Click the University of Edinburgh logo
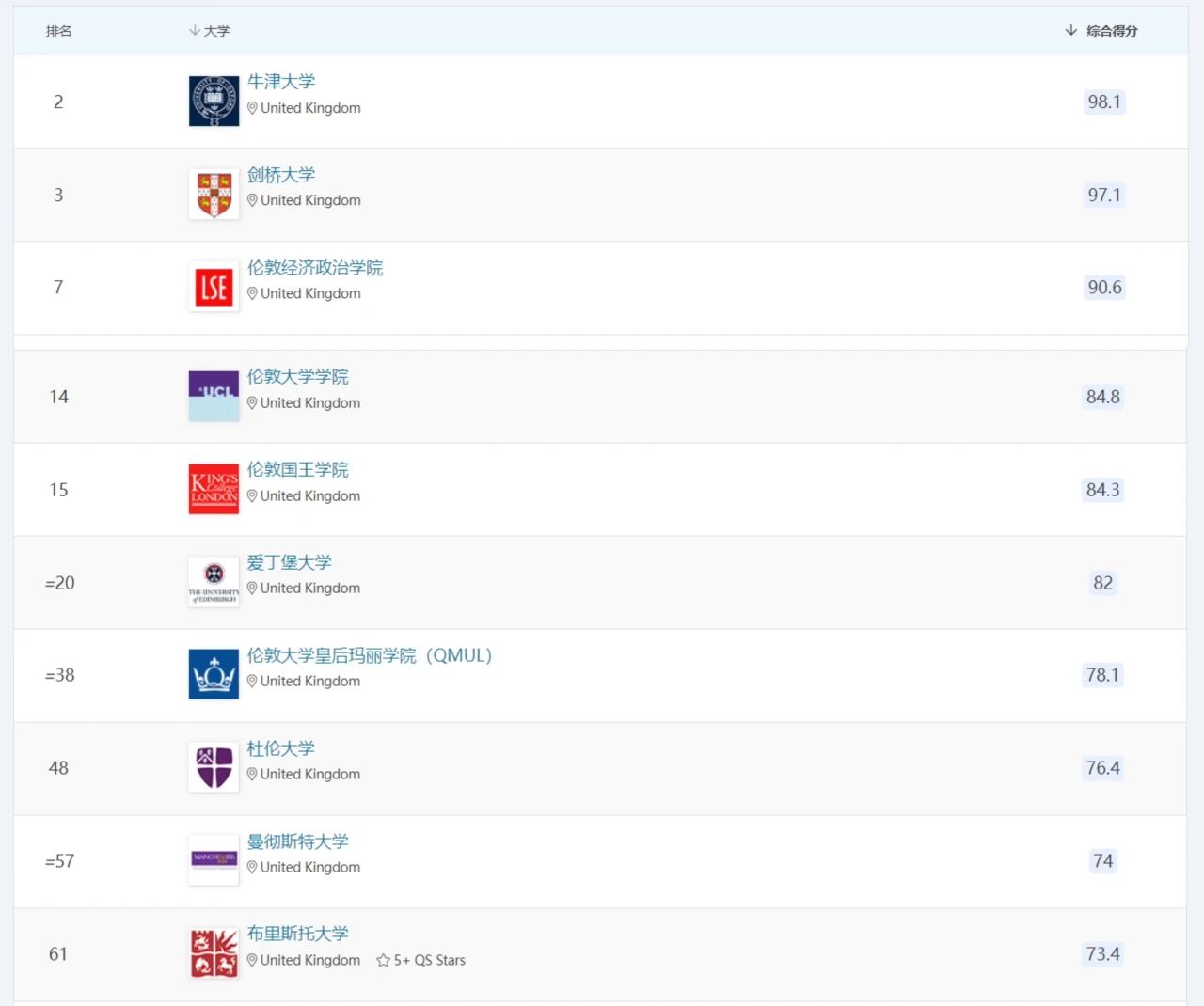1204x1006 pixels. (x=214, y=582)
